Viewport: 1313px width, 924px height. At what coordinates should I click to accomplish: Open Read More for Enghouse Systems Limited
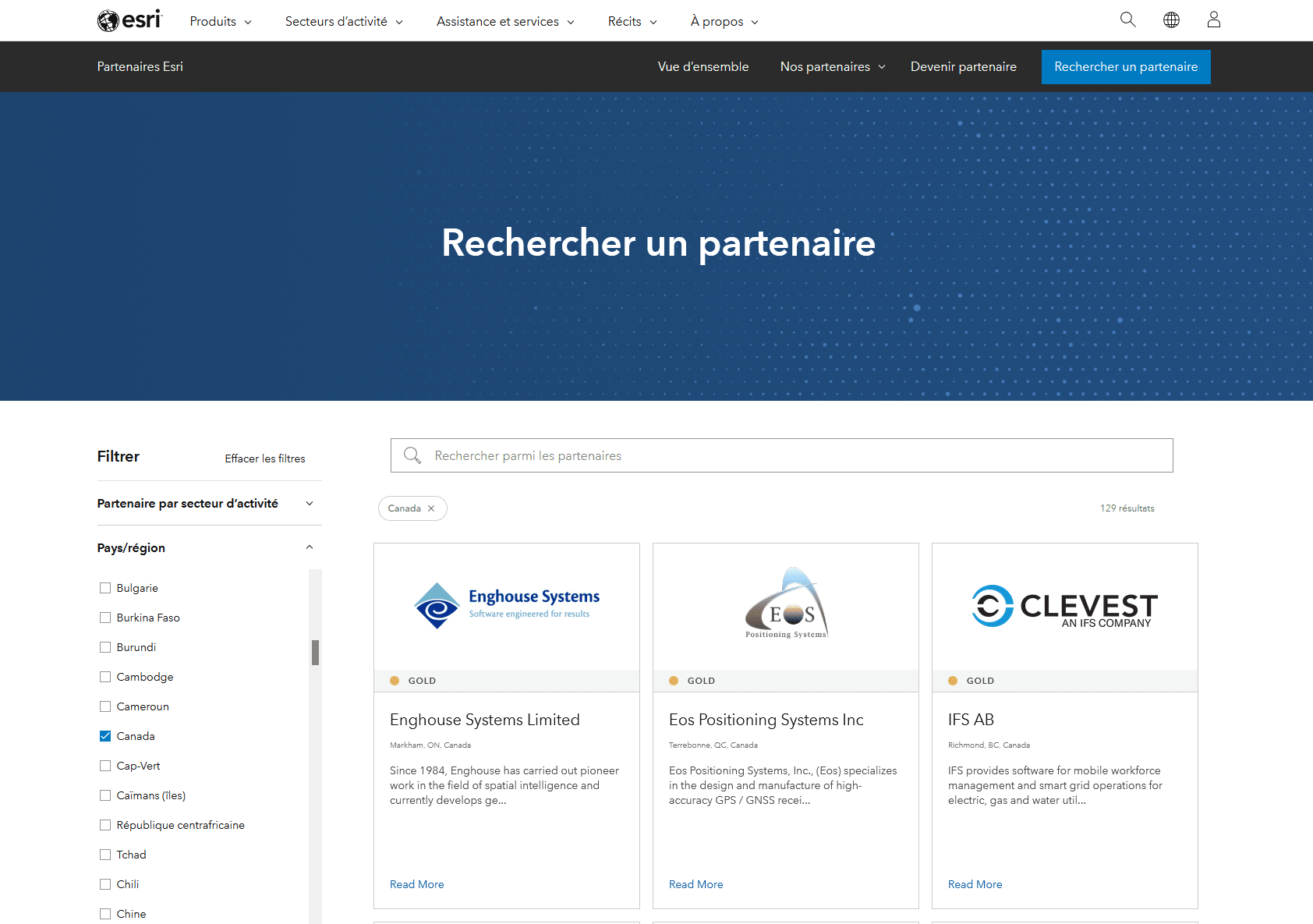(417, 884)
